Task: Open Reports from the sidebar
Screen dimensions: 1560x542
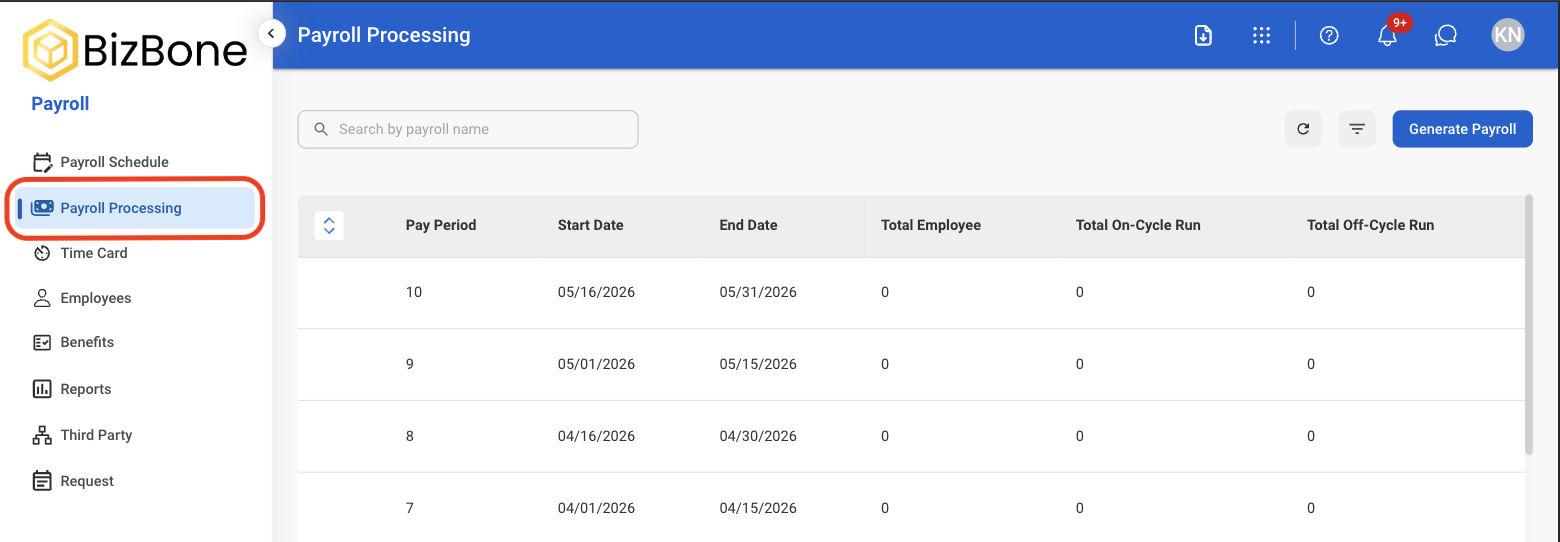Action: point(86,389)
